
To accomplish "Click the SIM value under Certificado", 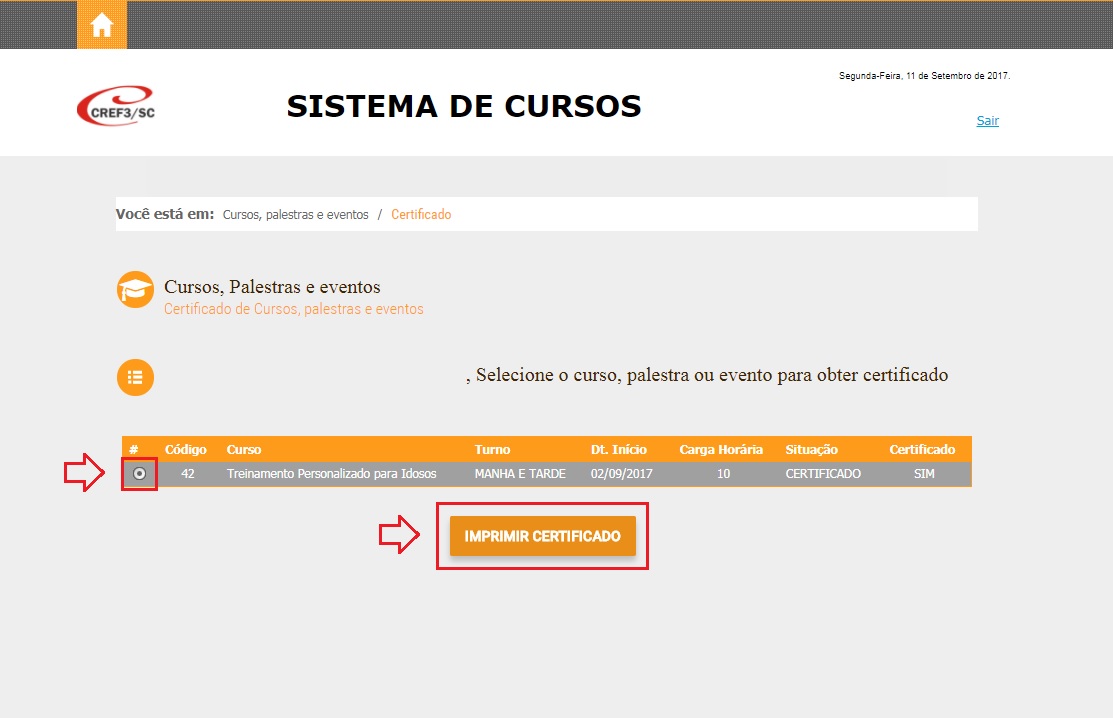I will click(x=924, y=474).
